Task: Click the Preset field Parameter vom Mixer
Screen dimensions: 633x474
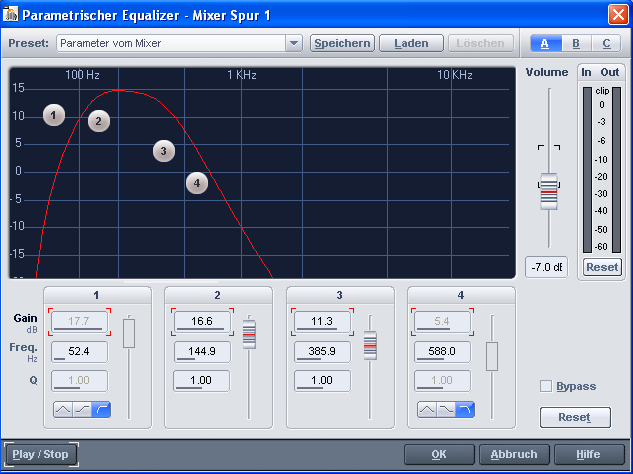Action: click(x=171, y=43)
